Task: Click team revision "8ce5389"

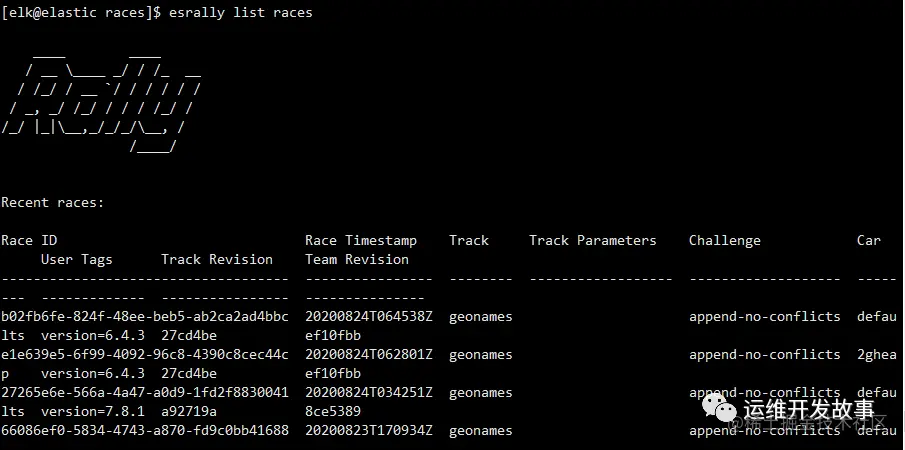Action: (333, 411)
